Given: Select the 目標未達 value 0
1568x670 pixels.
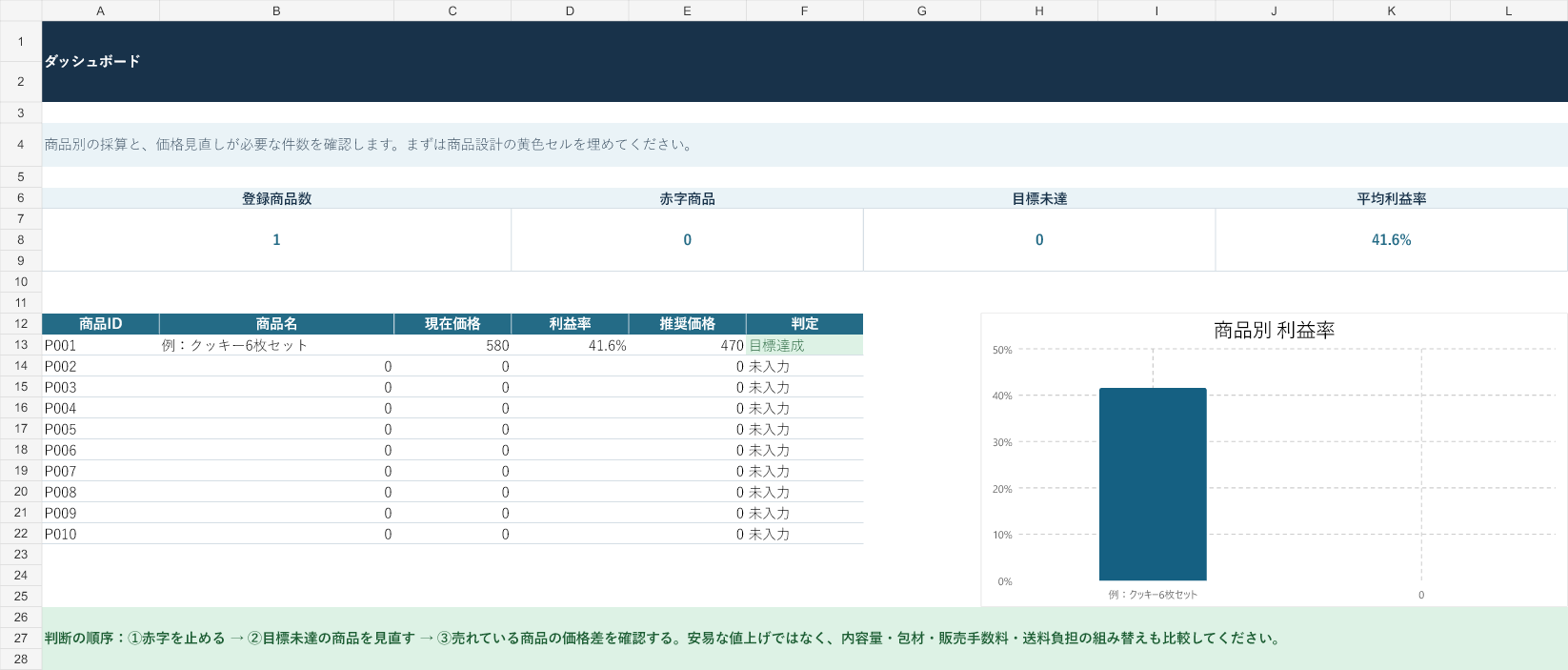Looking at the screenshot, I should point(1039,240).
